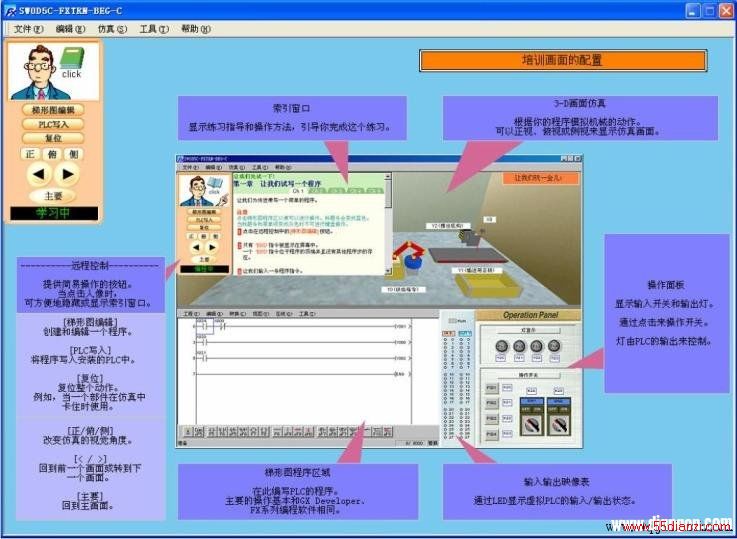737x539 pixels.
Task: Switch to side view with 侧 button
Action: [74, 154]
